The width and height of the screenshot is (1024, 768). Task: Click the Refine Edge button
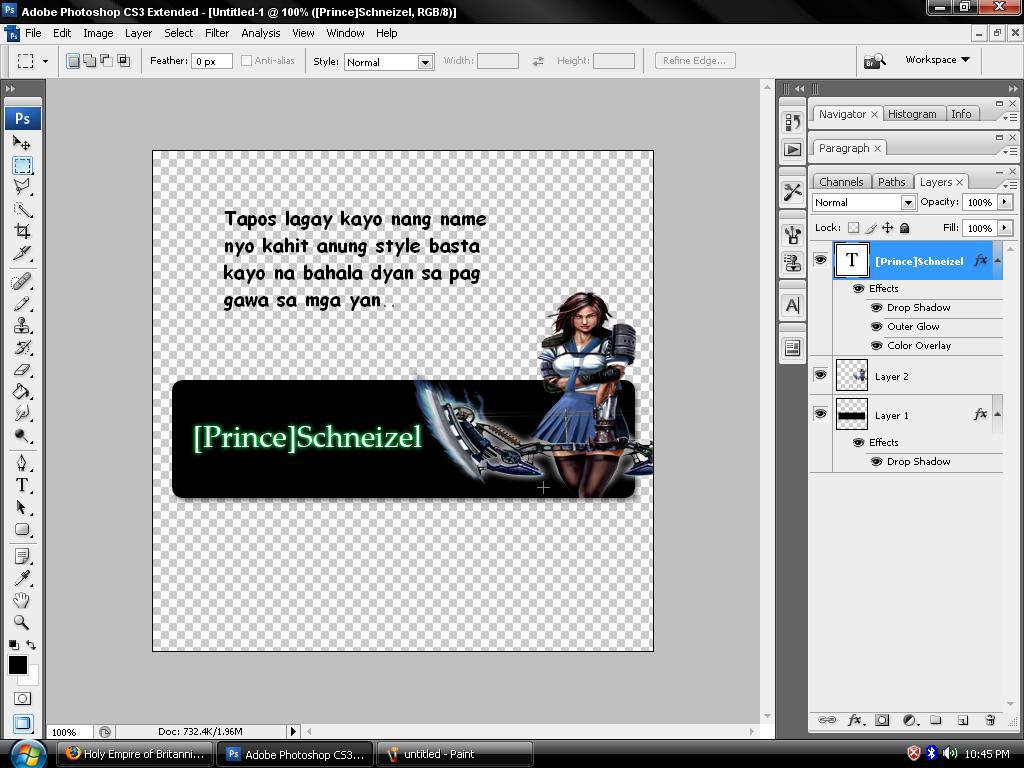click(695, 61)
